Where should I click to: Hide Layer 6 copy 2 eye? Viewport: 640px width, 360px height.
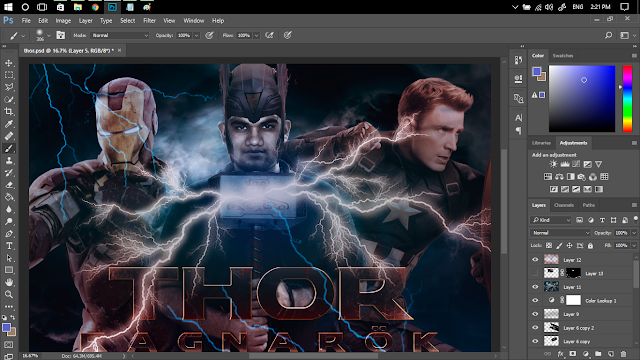pyautogui.click(x=535, y=327)
